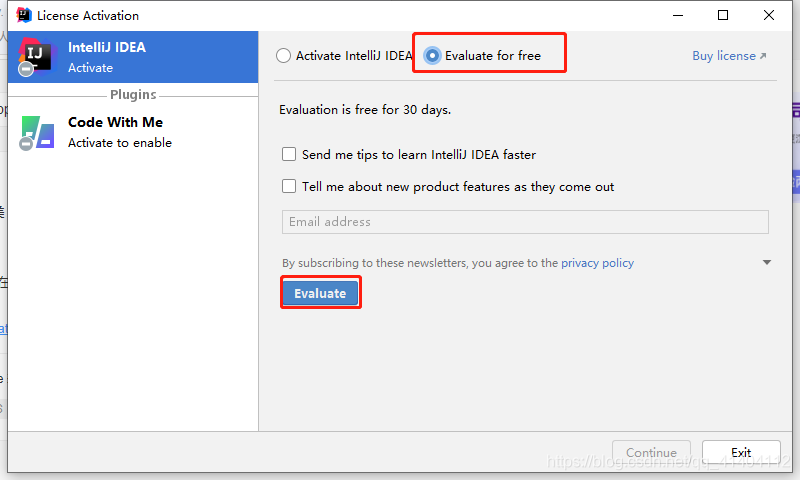Focus the Email address input field
The height and width of the screenshot is (480, 800).
pyautogui.click(x=525, y=222)
